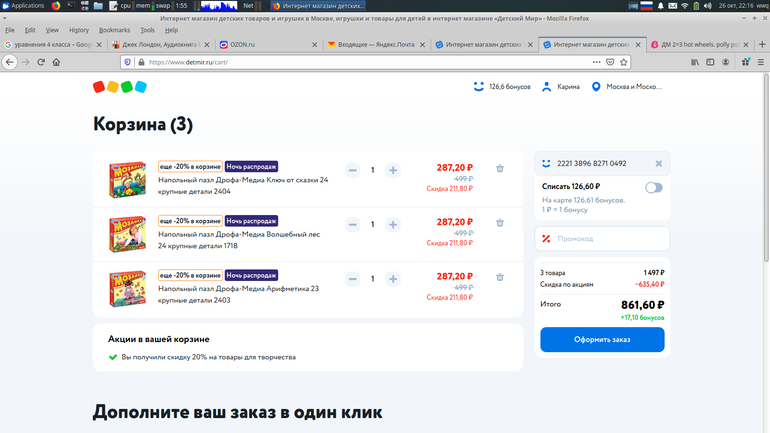Remove the Волшебный лес puzzle with trash icon

[500, 223]
